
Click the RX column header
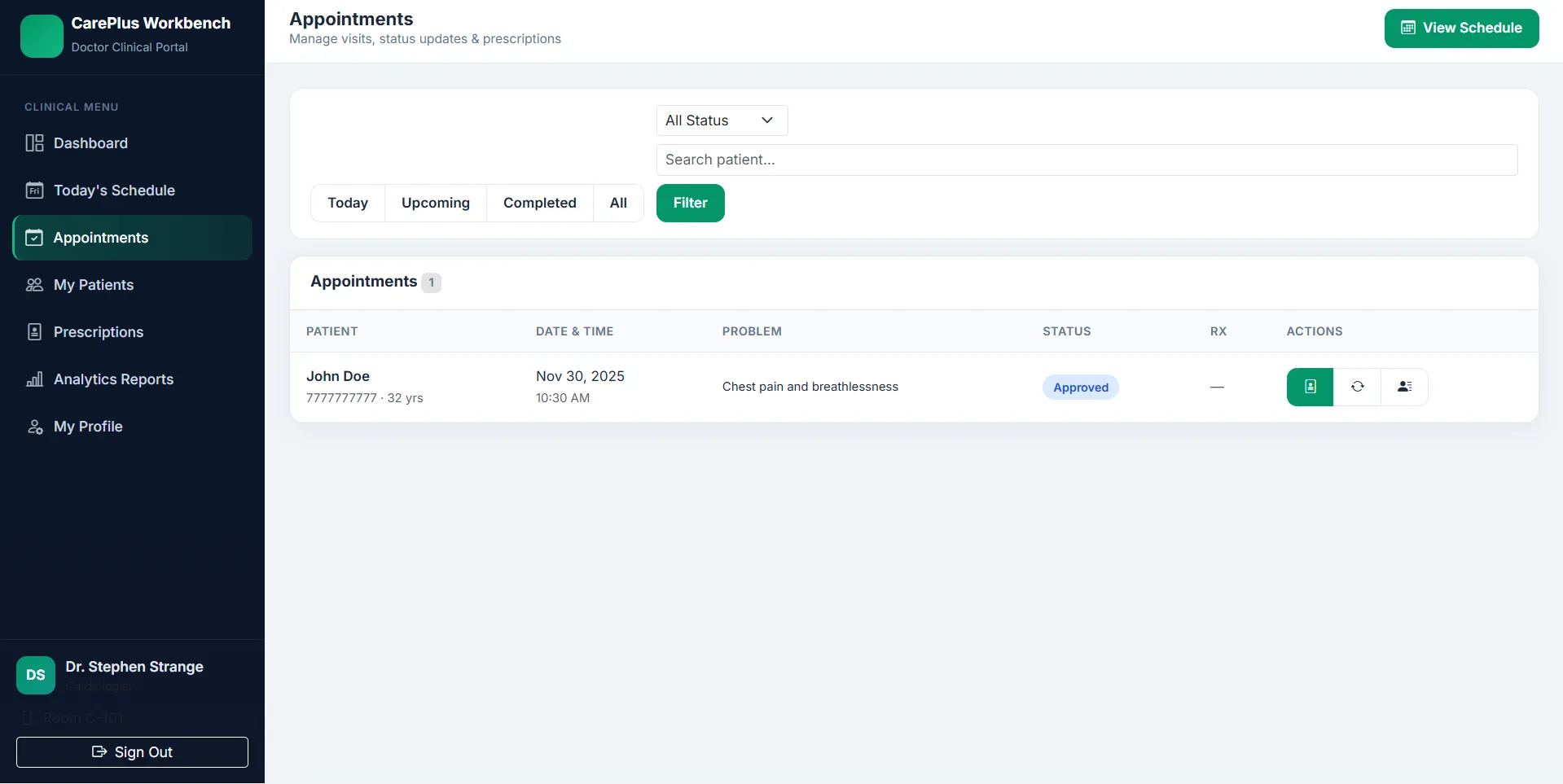click(1218, 331)
